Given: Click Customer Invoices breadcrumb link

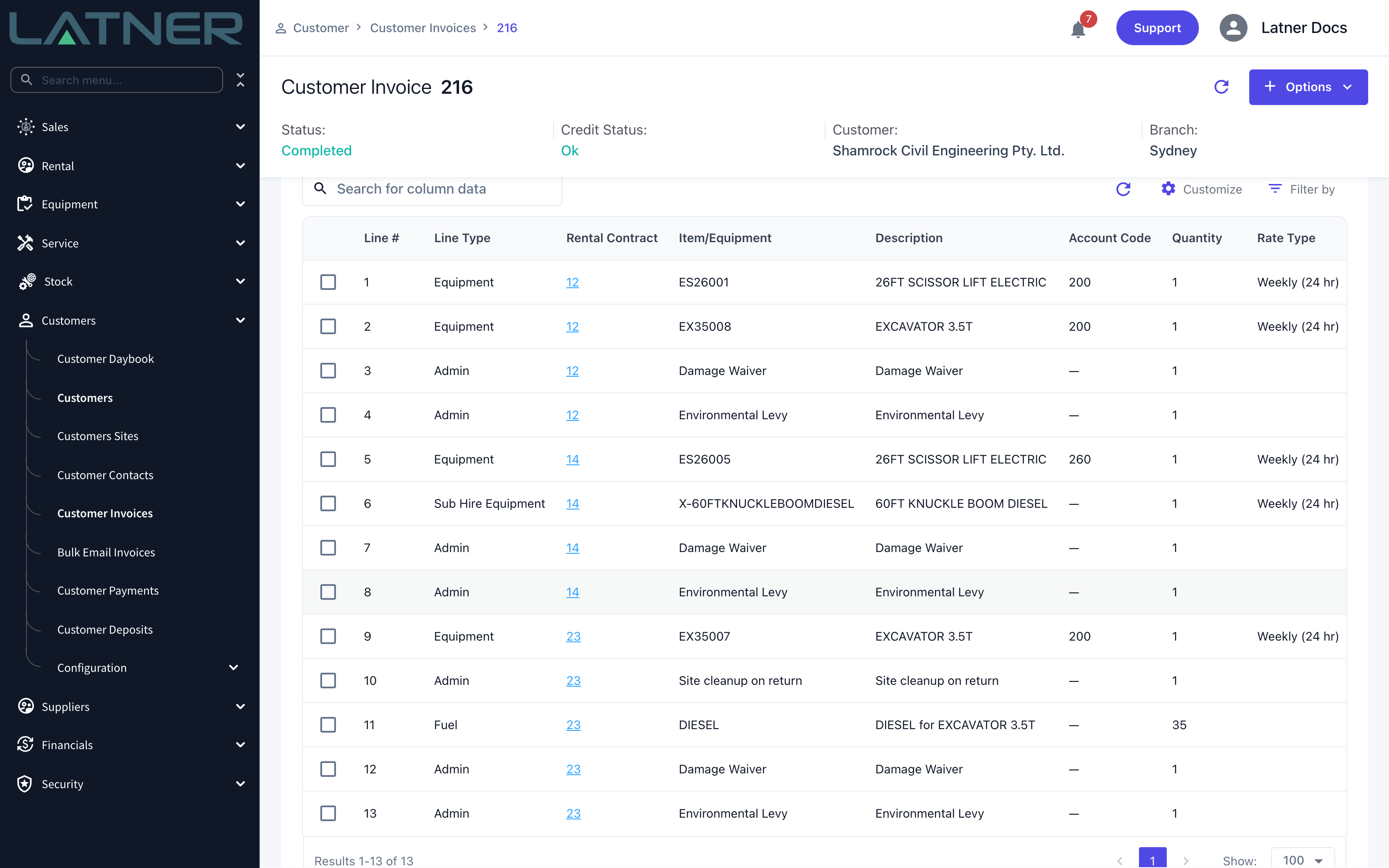Looking at the screenshot, I should coord(422,27).
